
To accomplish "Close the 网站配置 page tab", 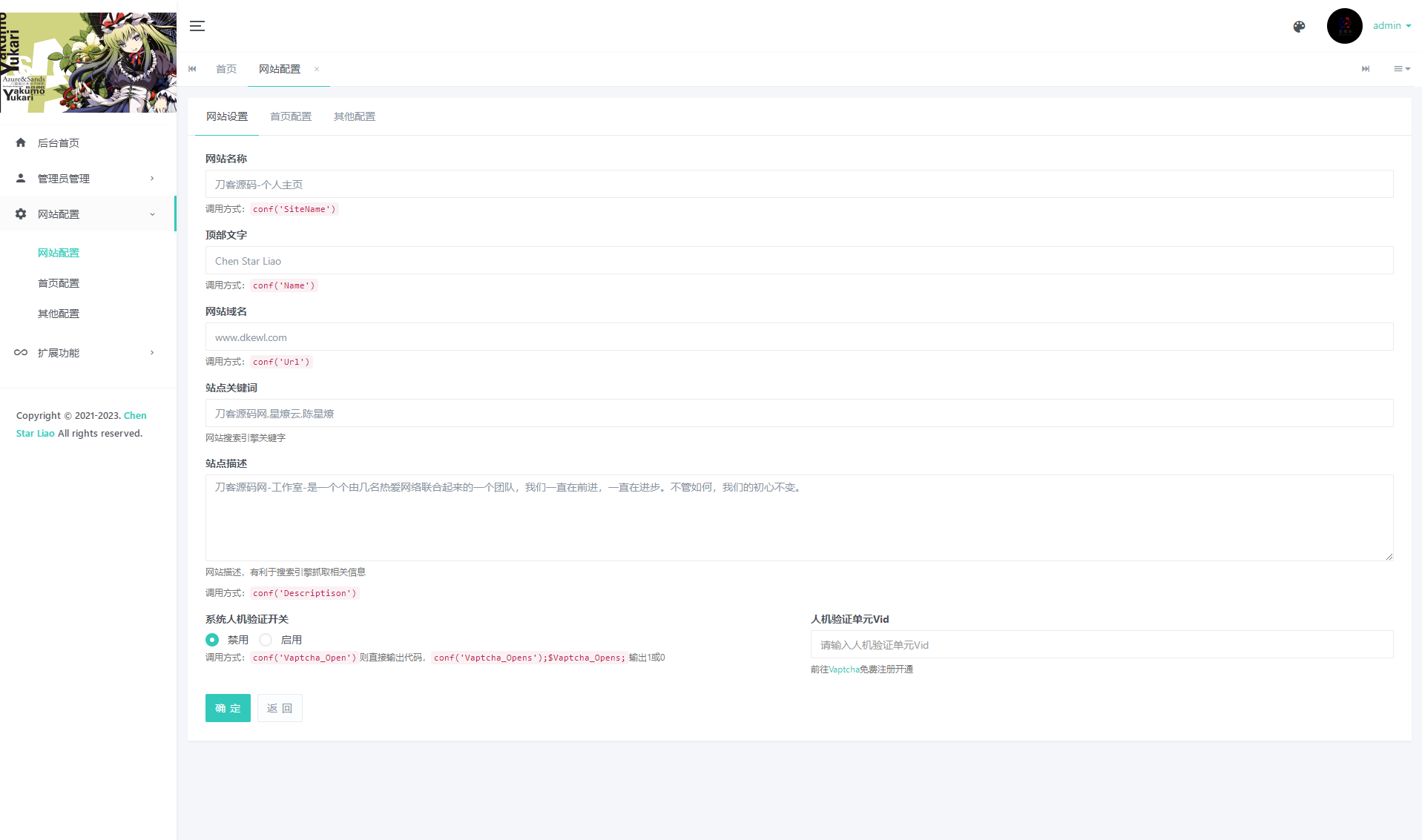I will (317, 69).
